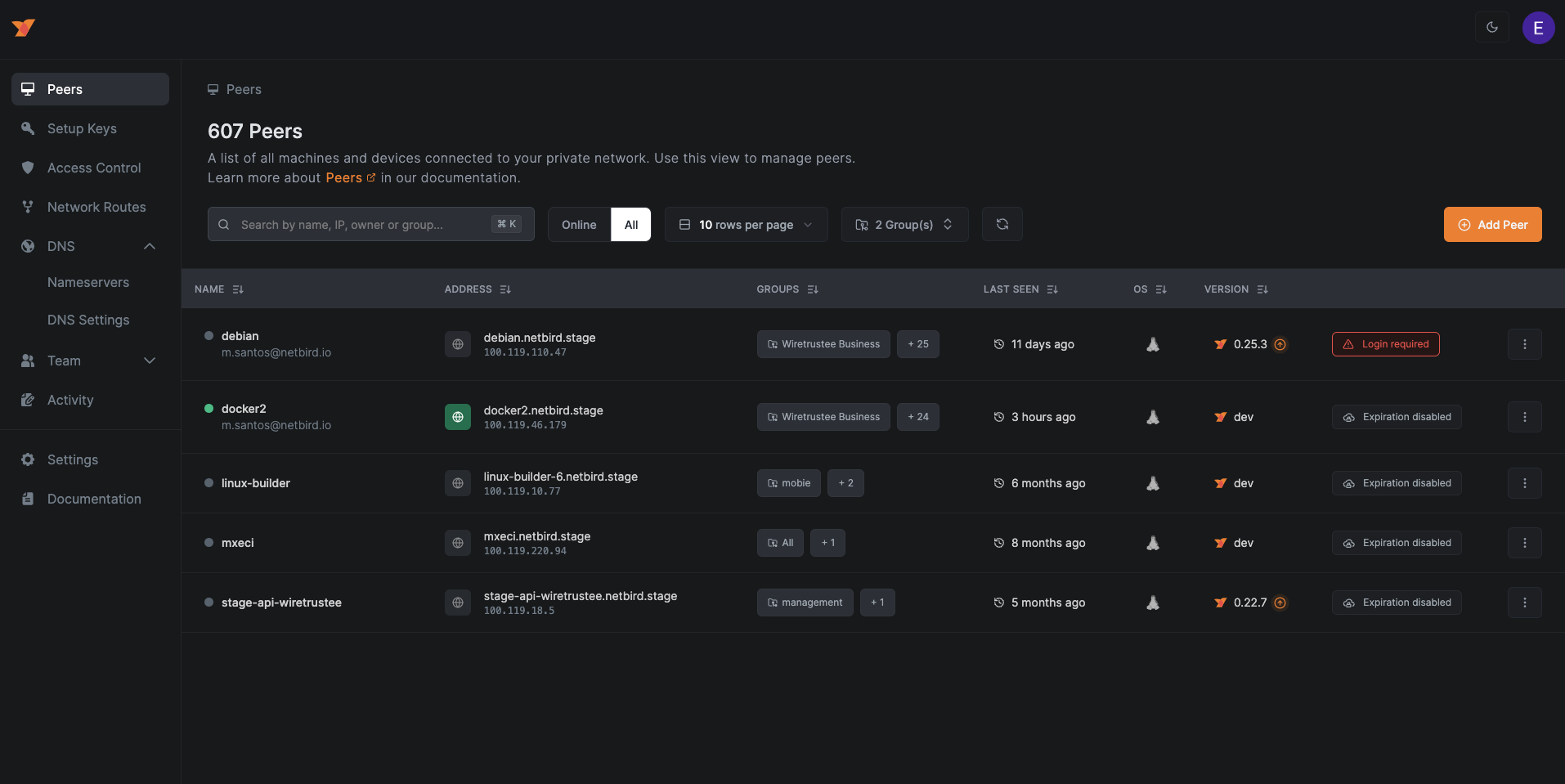Click the Linux OS icon for docker2

click(1153, 417)
